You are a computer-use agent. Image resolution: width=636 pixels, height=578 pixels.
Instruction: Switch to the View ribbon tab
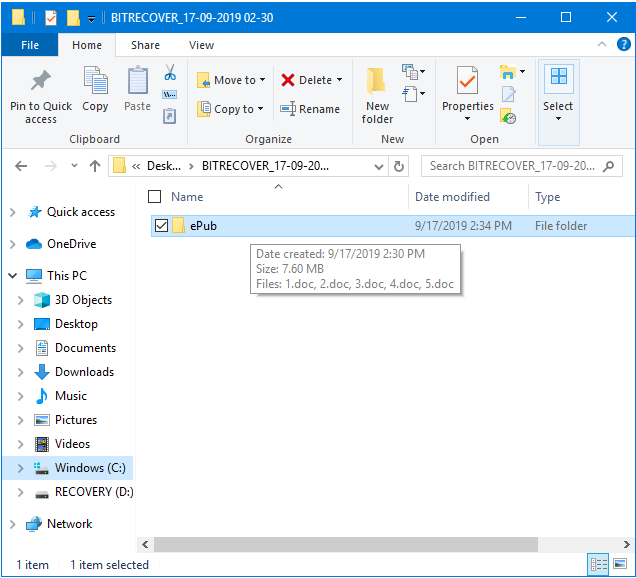coord(201,45)
